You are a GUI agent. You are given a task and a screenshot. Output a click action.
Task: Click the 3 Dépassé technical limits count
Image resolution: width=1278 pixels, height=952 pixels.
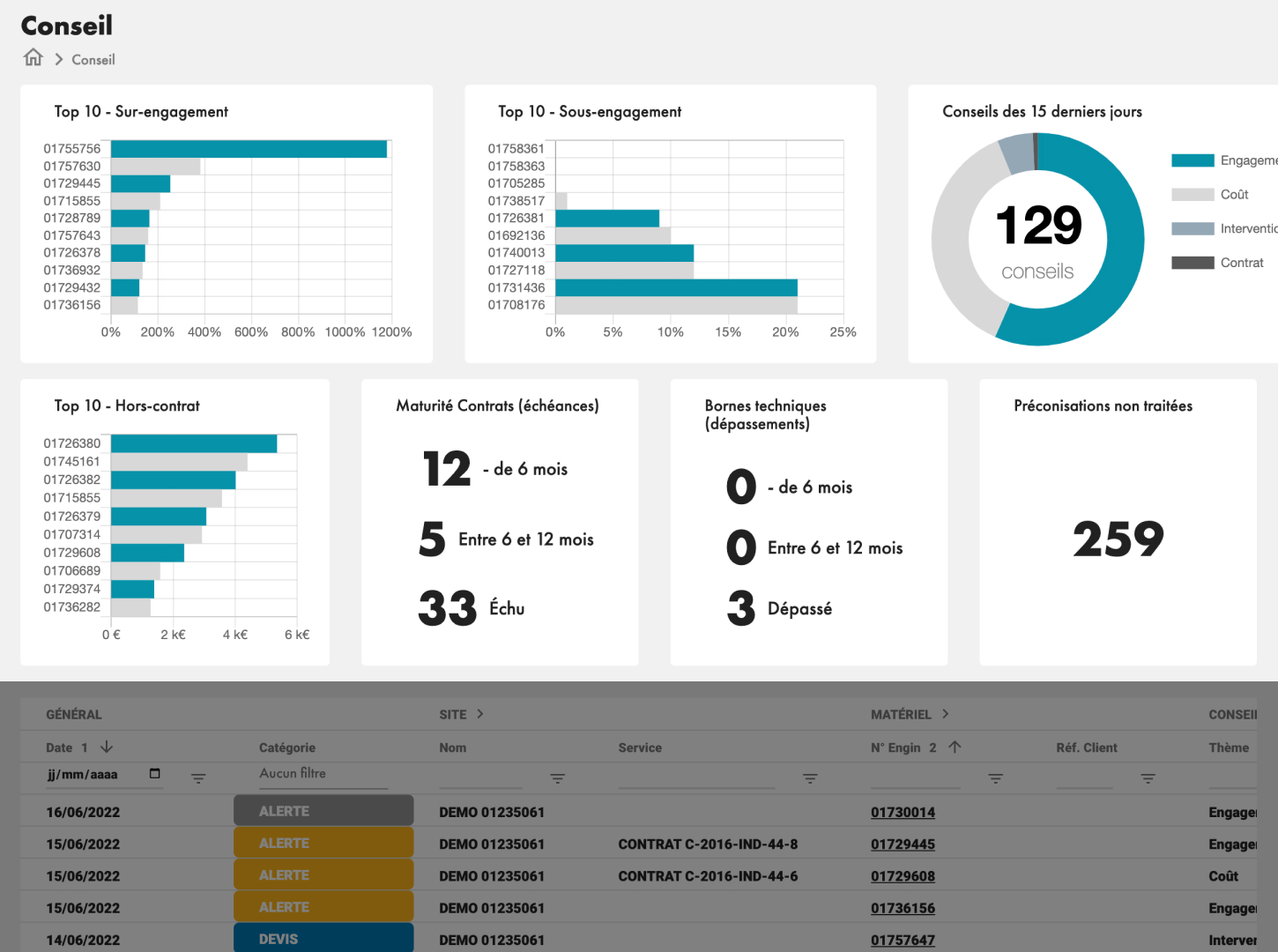[741, 608]
